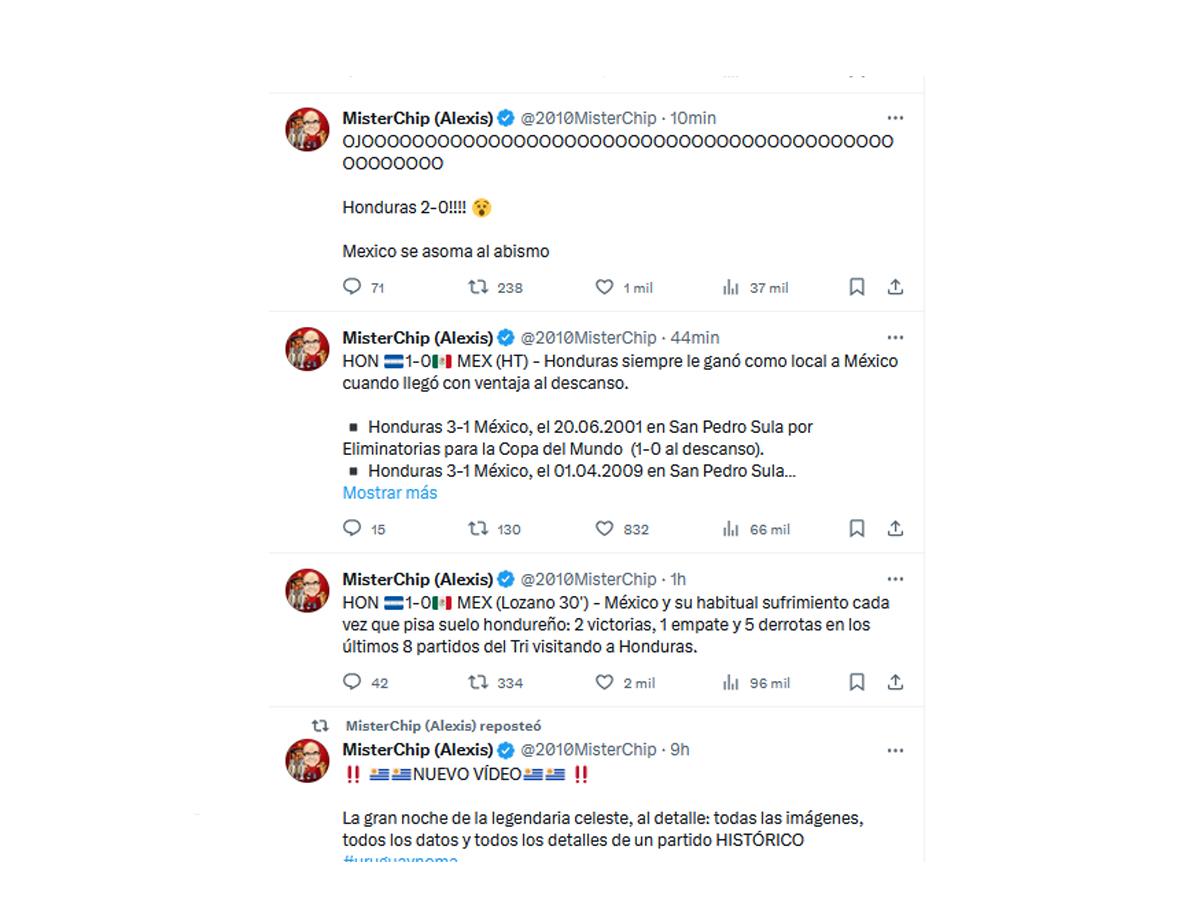Click MisterChip (Alexis) display name on 1h tweet
The height and width of the screenshot is (900, 1200).
pyautogui.click(x=418, y=578)
